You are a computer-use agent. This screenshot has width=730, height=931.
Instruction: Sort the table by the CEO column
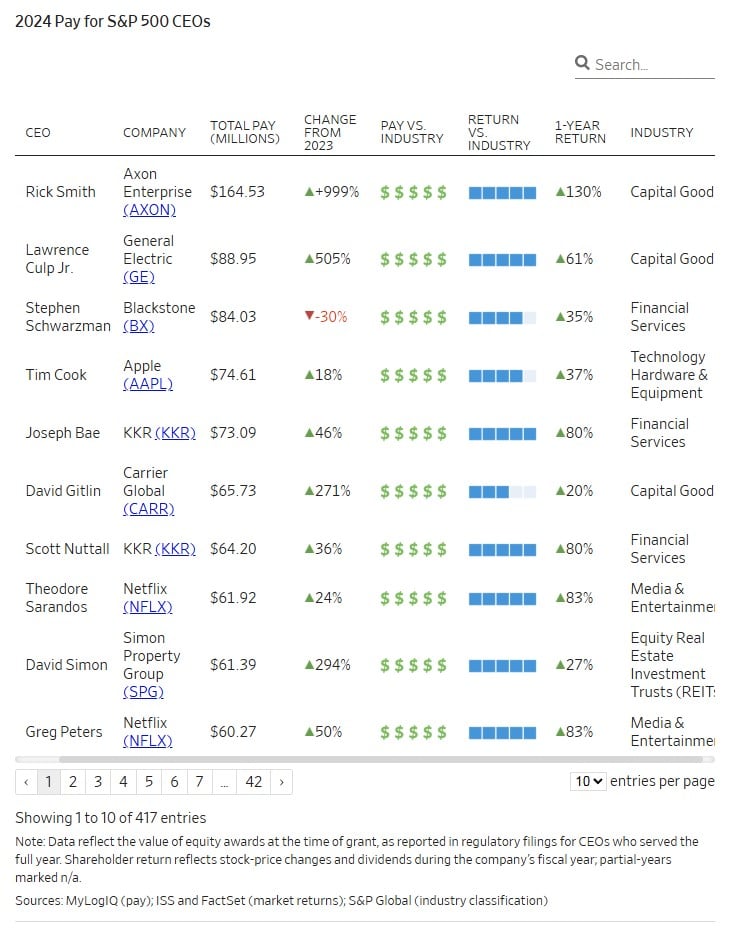pyautogui.click(x=38, y=132)
